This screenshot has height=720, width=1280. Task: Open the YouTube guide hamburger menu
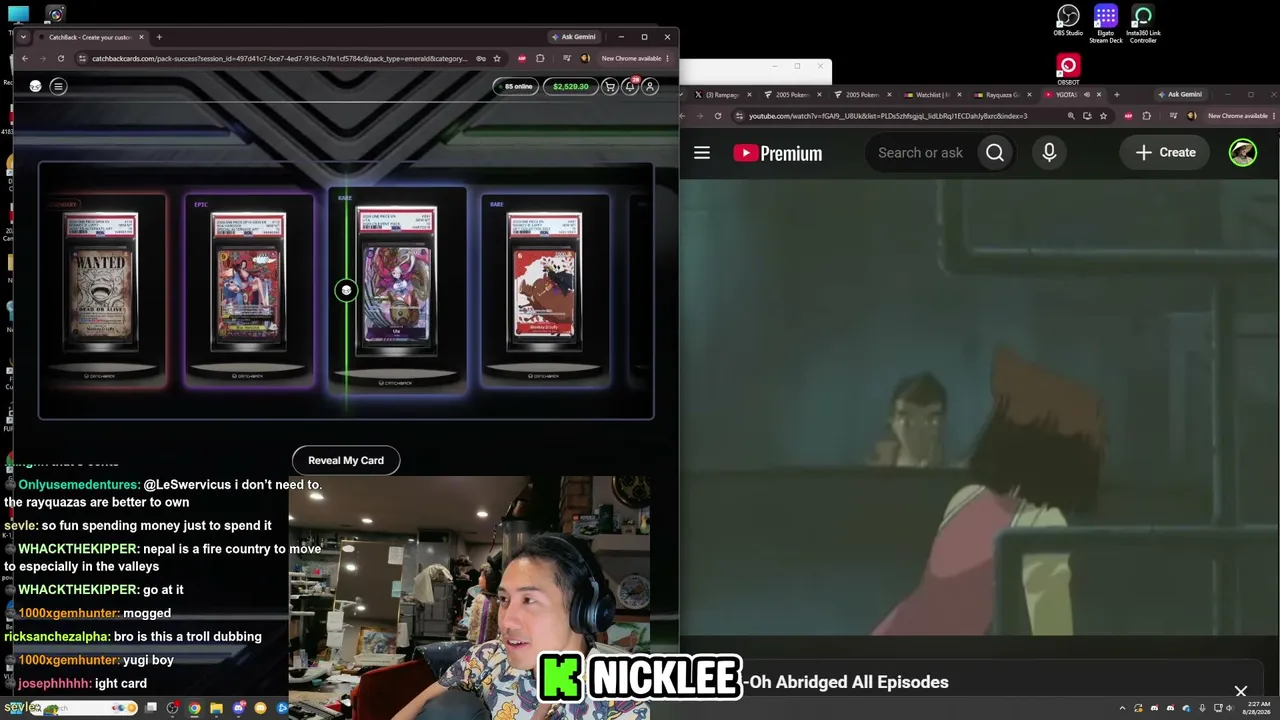coord(702,153)
